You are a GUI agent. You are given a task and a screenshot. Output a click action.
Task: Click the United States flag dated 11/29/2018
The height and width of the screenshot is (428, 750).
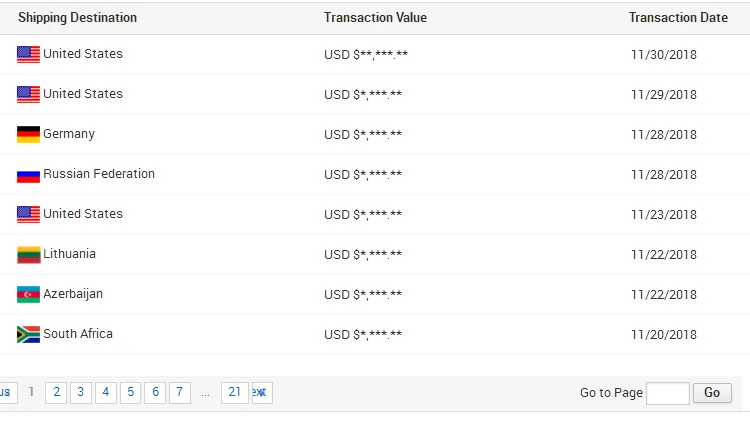28,95
